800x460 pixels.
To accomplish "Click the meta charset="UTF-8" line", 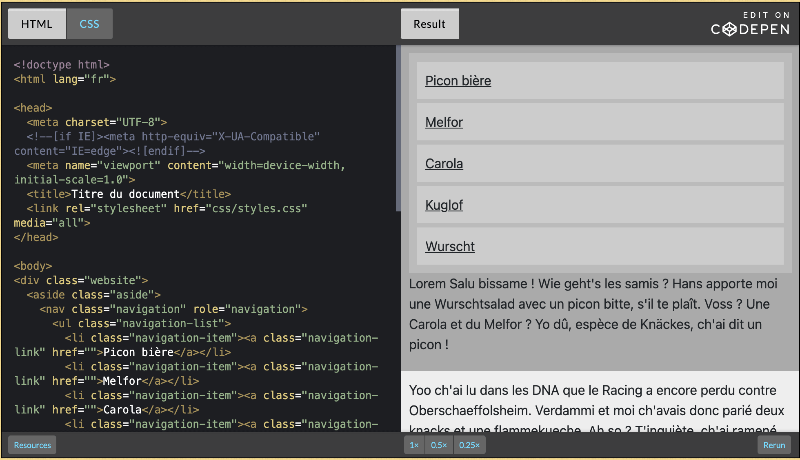I will (97, 122).
